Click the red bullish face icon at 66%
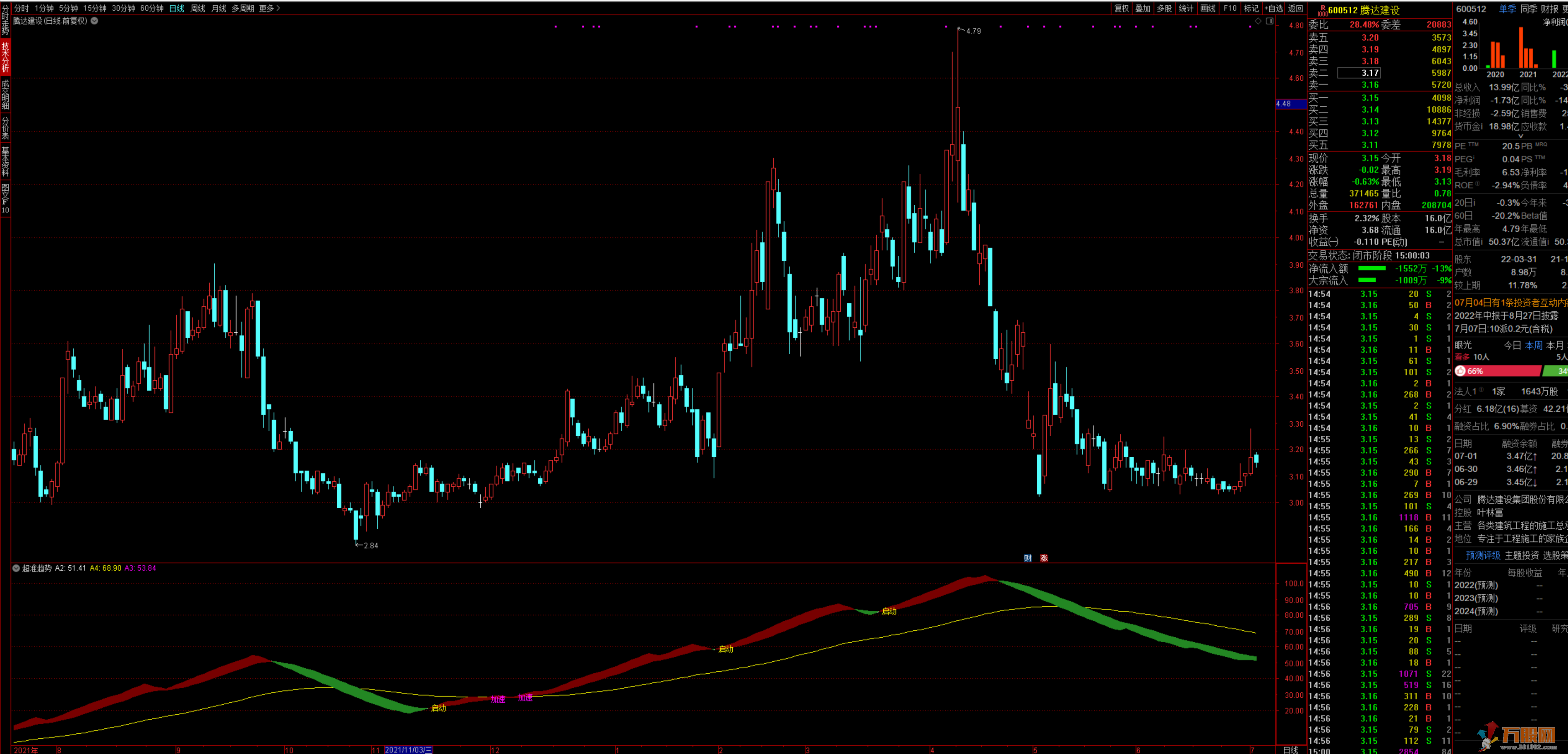 tap(1460, 371)
